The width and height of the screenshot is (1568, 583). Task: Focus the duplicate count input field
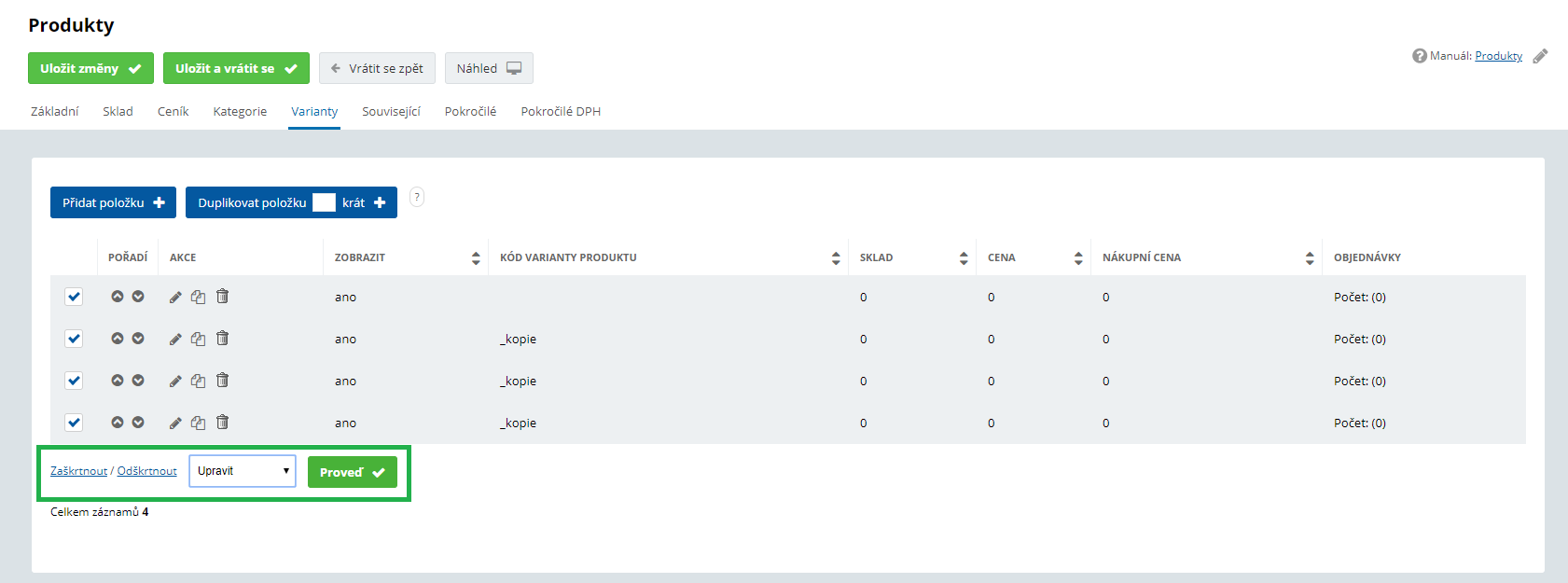[324, 202]
